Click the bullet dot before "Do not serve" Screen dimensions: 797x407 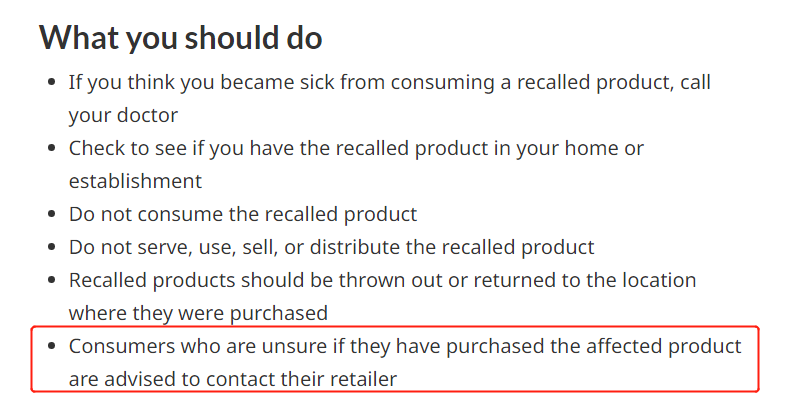(x=51, y=247)
